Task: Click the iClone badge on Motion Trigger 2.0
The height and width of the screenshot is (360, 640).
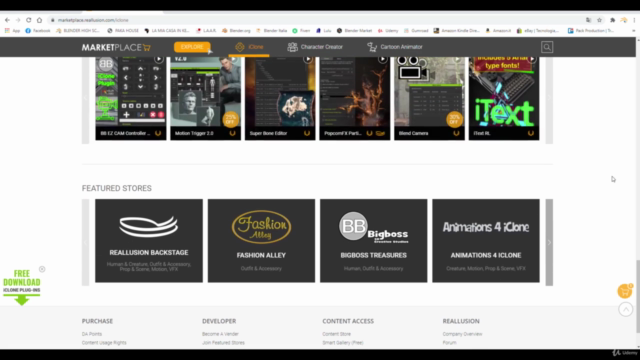Action: [232, 133]
